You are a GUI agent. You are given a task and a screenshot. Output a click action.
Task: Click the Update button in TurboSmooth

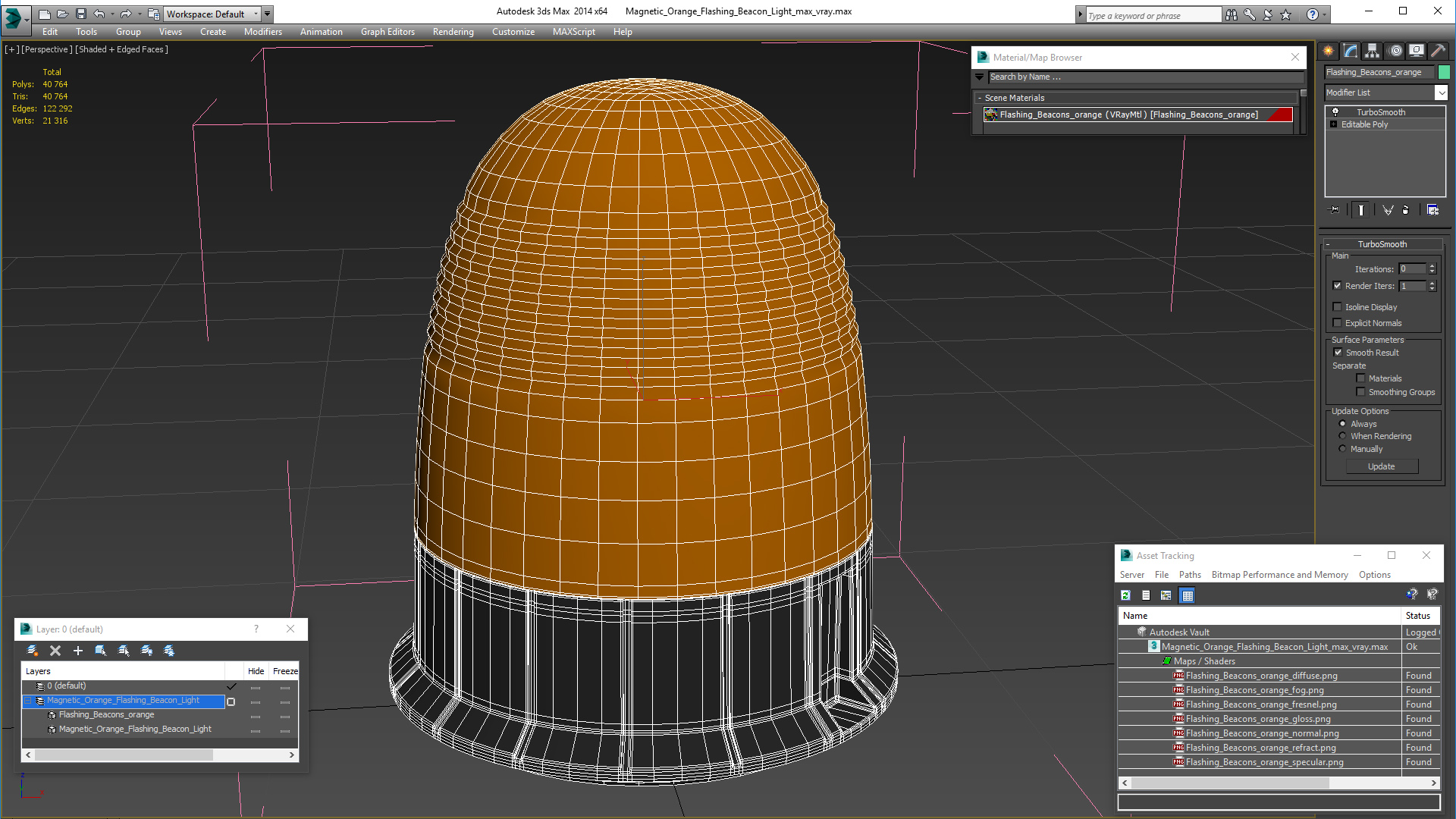[1382, 466]
